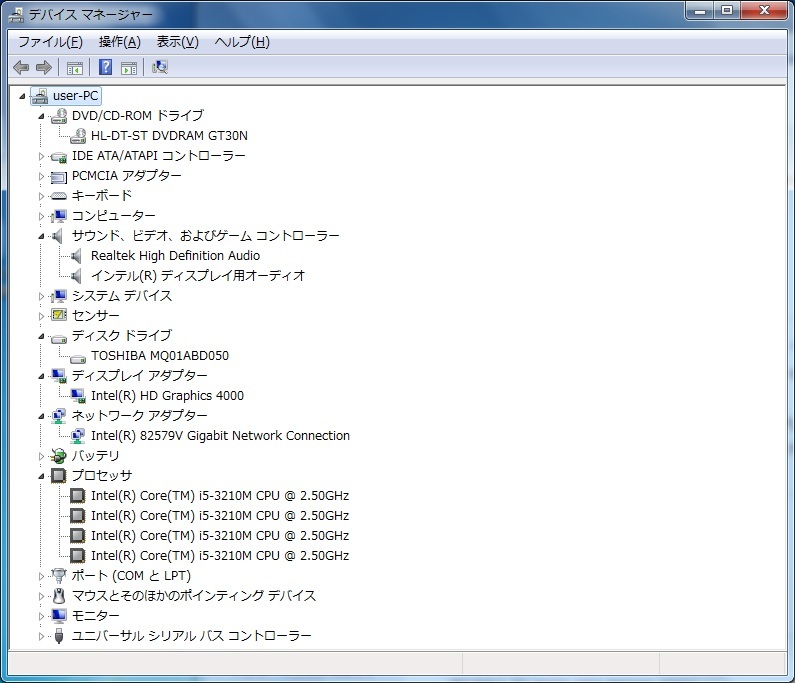Select the ディスプレイ アダプター category label
The width and height of the screenshot is (795, 683).
pyautogui.click(x=139, y=376)
